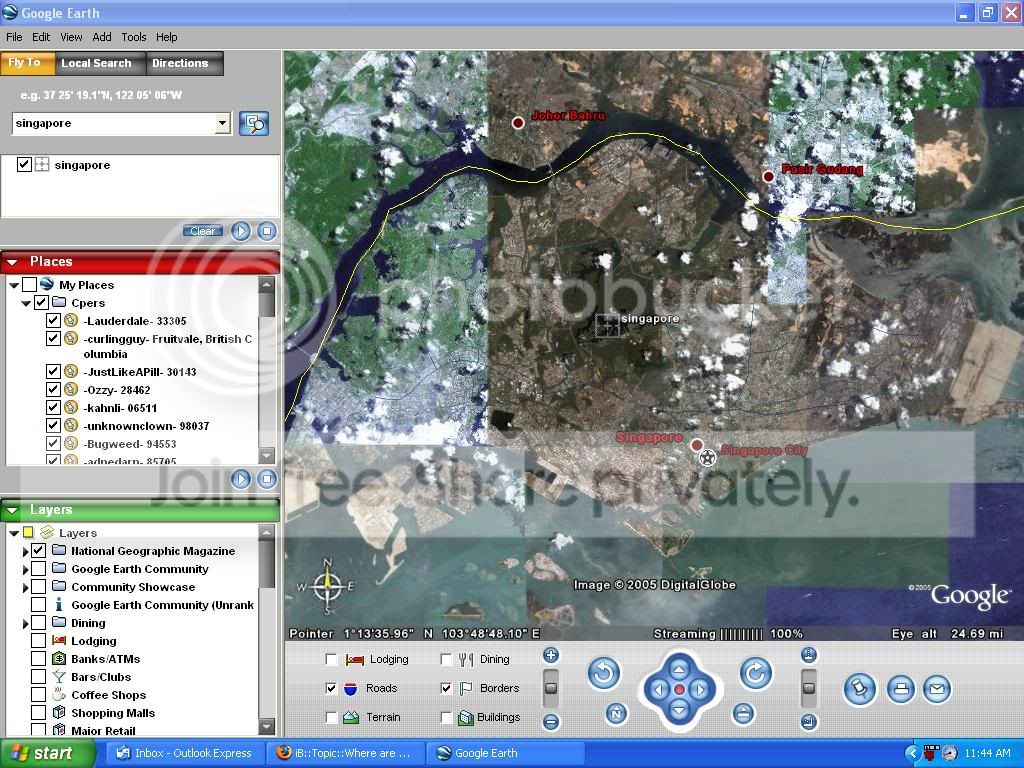This screenshot has width=1024, height=768.
Task: Email the current view
Action: [x=936, y=689]
